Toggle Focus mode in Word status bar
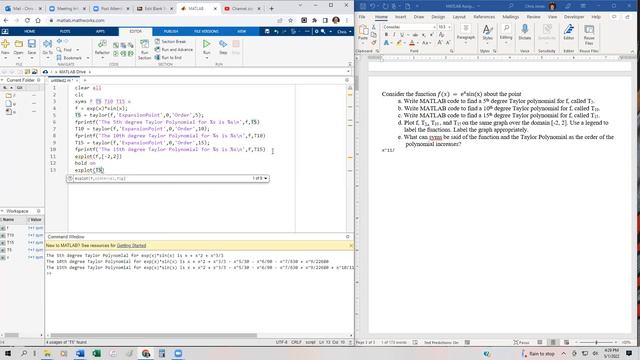This screenshot has width=640, height=360. pos(521,342)
